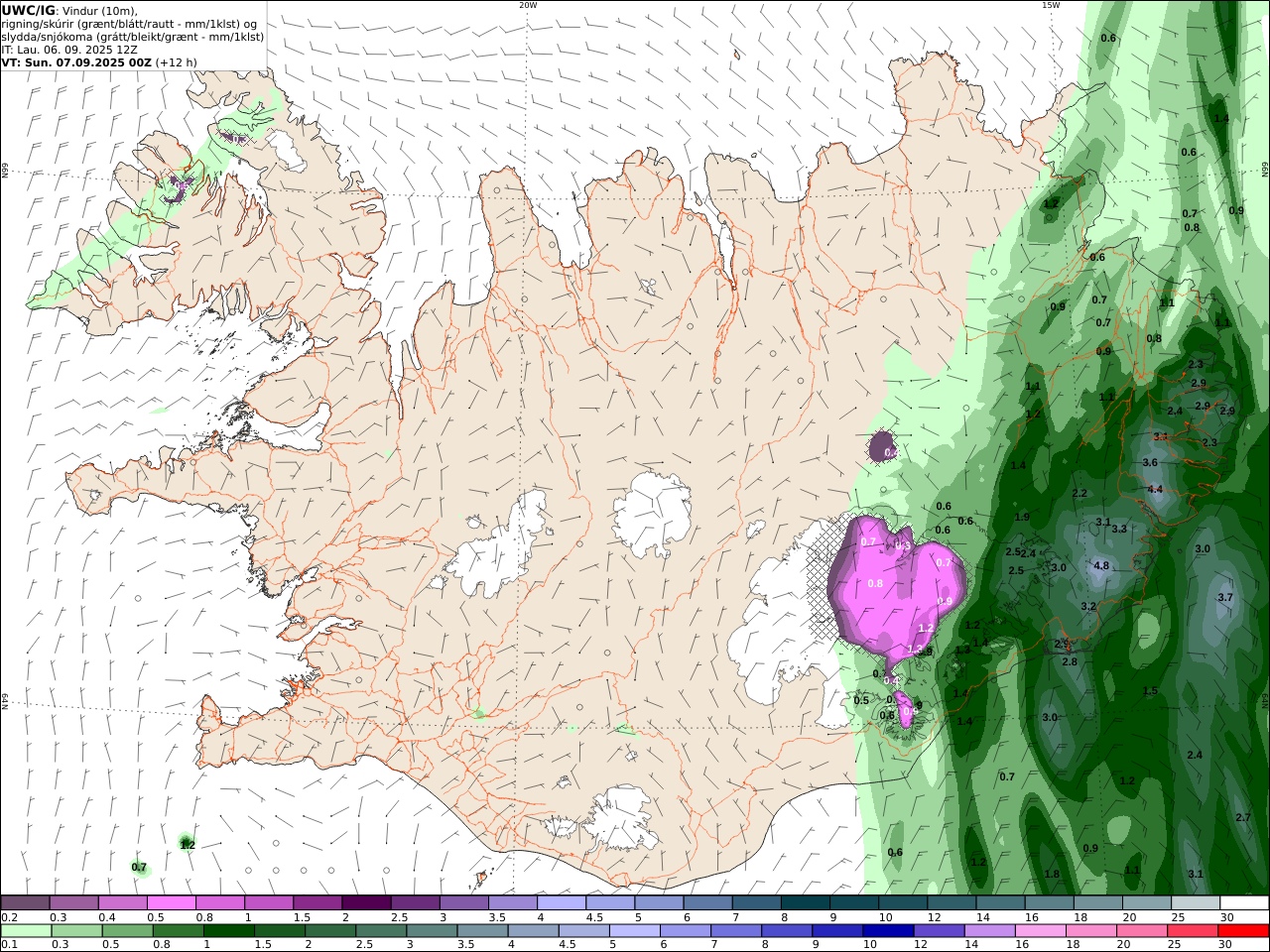Click the 3.6 precipitation value on the map
Screen dimensions: 1270x952
[x=1150, y=463]
